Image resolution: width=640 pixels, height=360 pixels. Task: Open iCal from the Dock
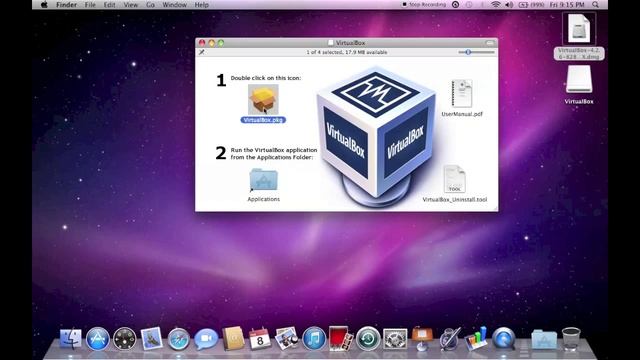260,339
